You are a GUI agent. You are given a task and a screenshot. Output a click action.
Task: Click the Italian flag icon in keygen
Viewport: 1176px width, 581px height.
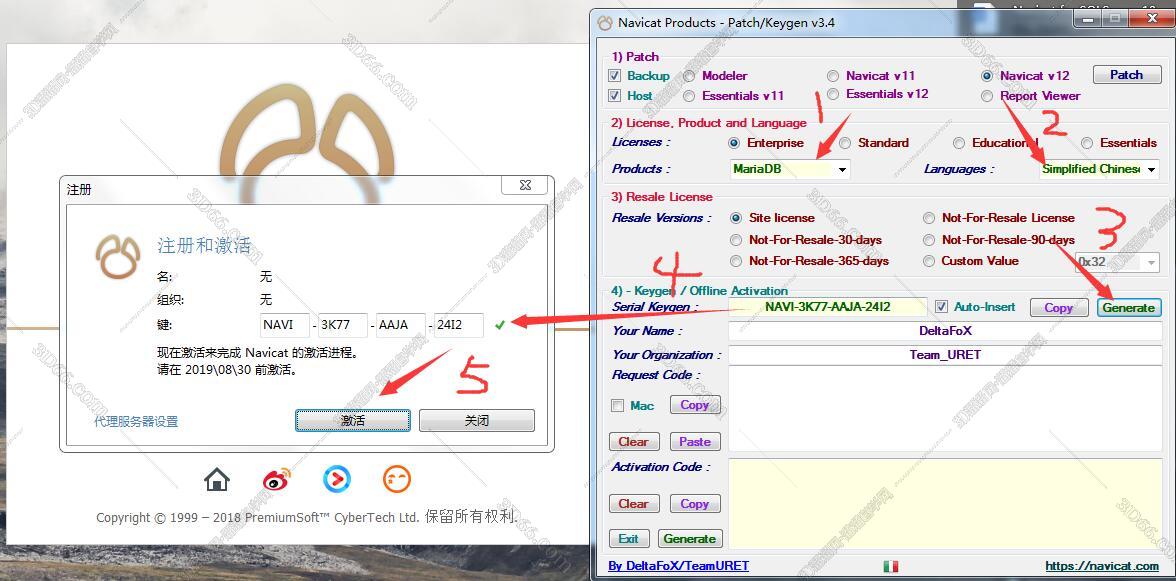[x=890, y=566]
